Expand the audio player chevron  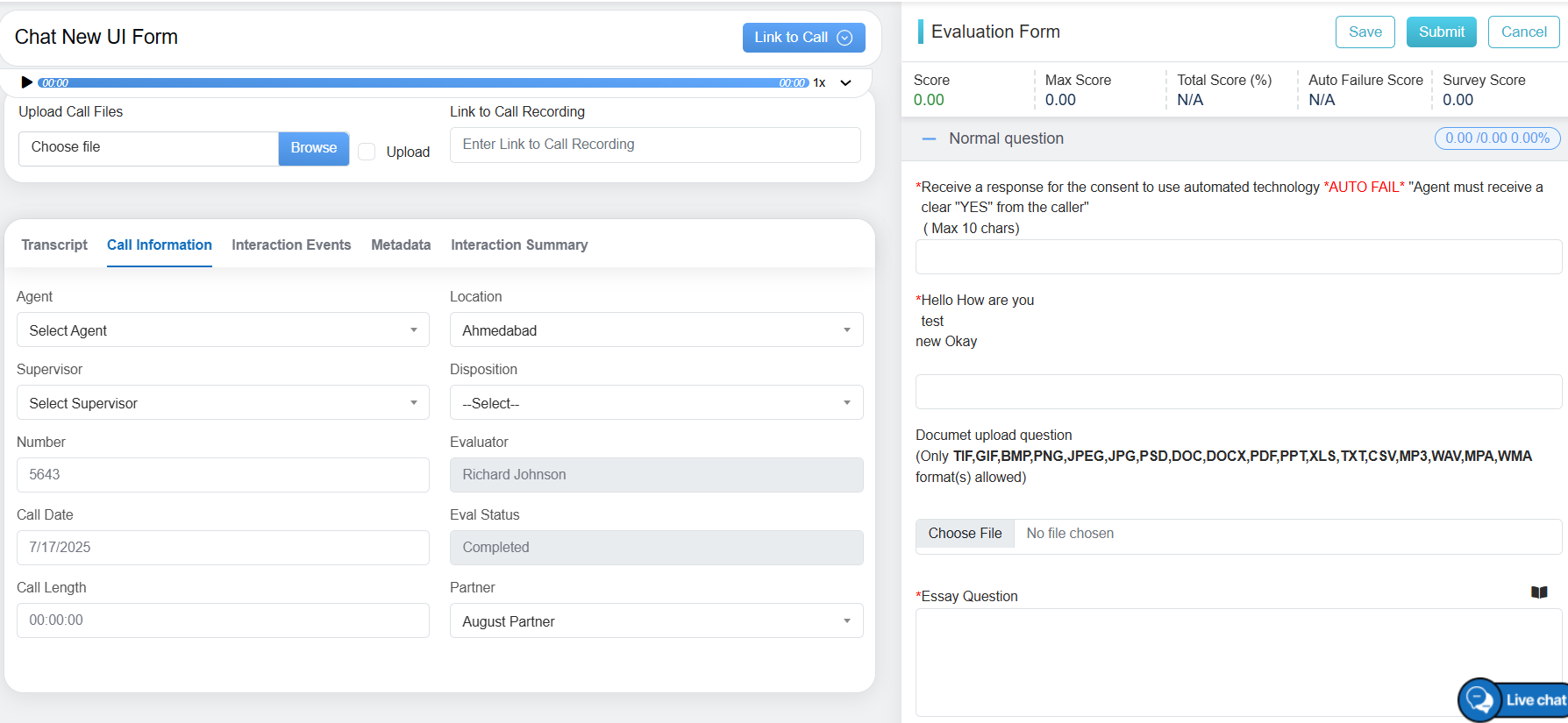[845, 83]
